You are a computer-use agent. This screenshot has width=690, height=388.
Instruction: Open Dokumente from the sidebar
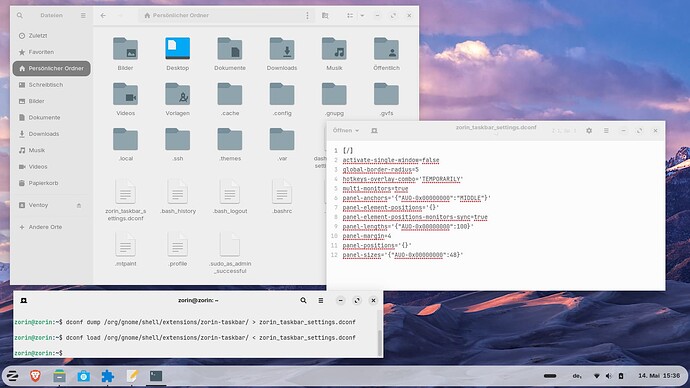coord(52,117)
